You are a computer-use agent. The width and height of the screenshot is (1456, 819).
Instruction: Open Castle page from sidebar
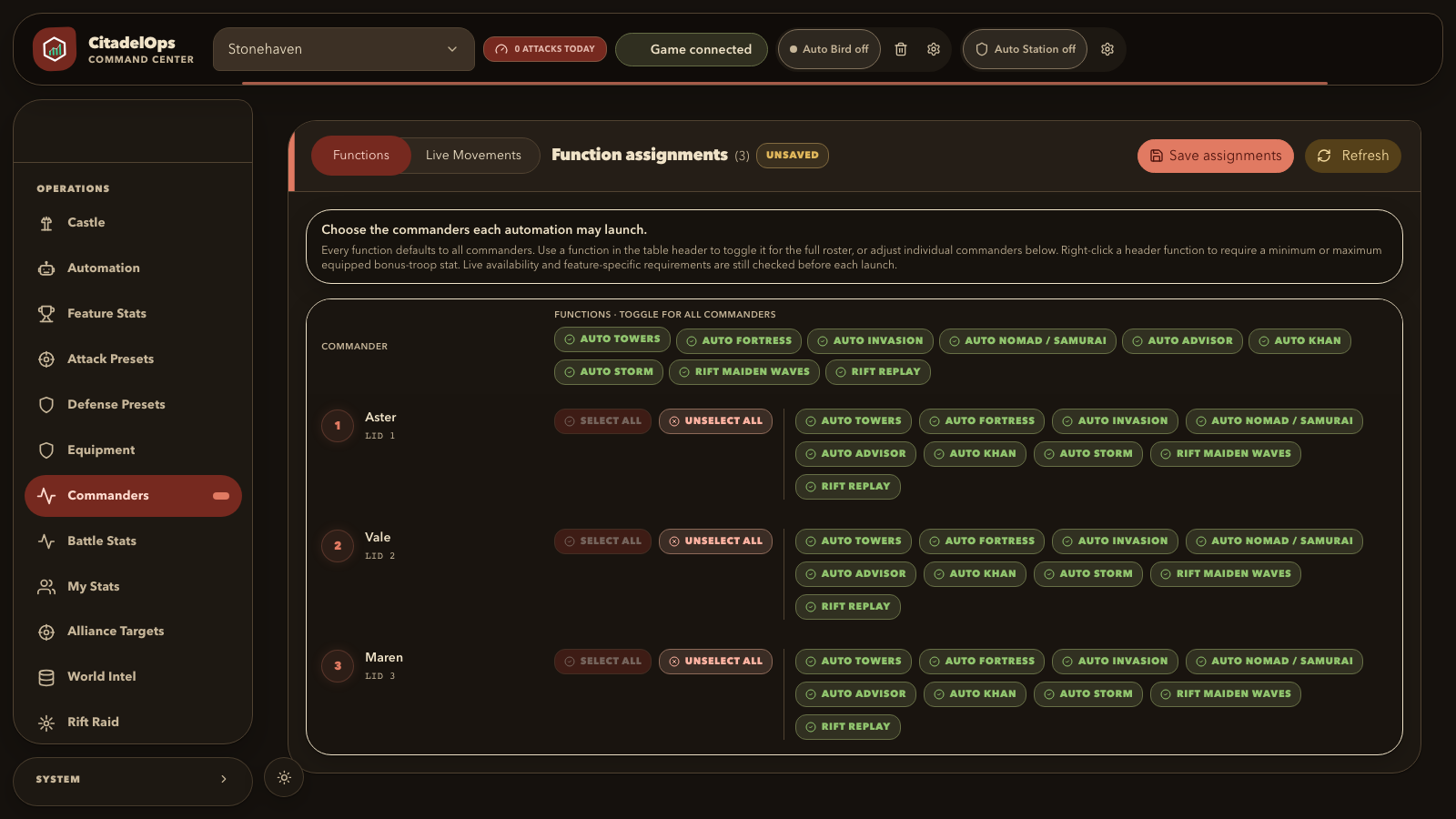tap(133, 223)
